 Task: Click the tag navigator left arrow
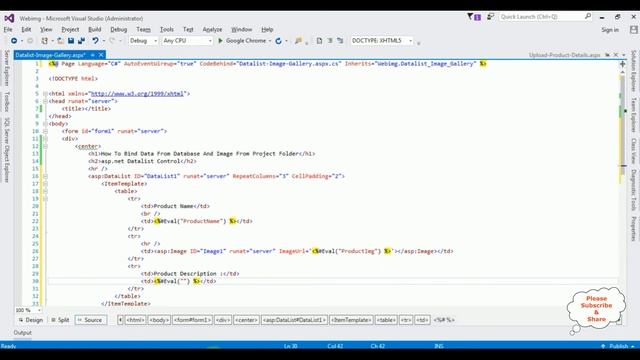pos(120,320)
